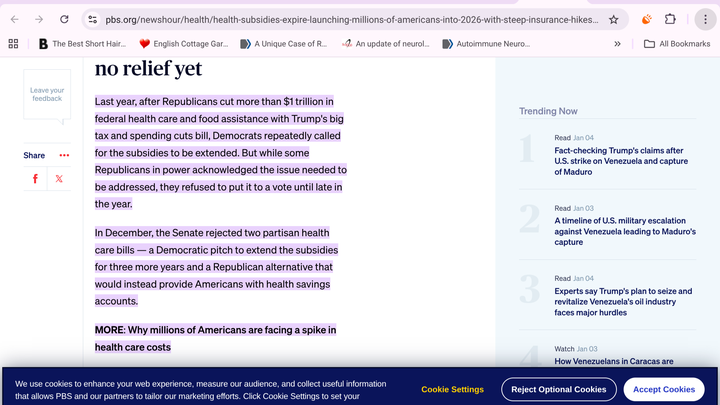This screenshot has width=720, height=405.
Task: Open the browser extensions puzzle icon
Action: pyautogui.click(x=670, y=19)
